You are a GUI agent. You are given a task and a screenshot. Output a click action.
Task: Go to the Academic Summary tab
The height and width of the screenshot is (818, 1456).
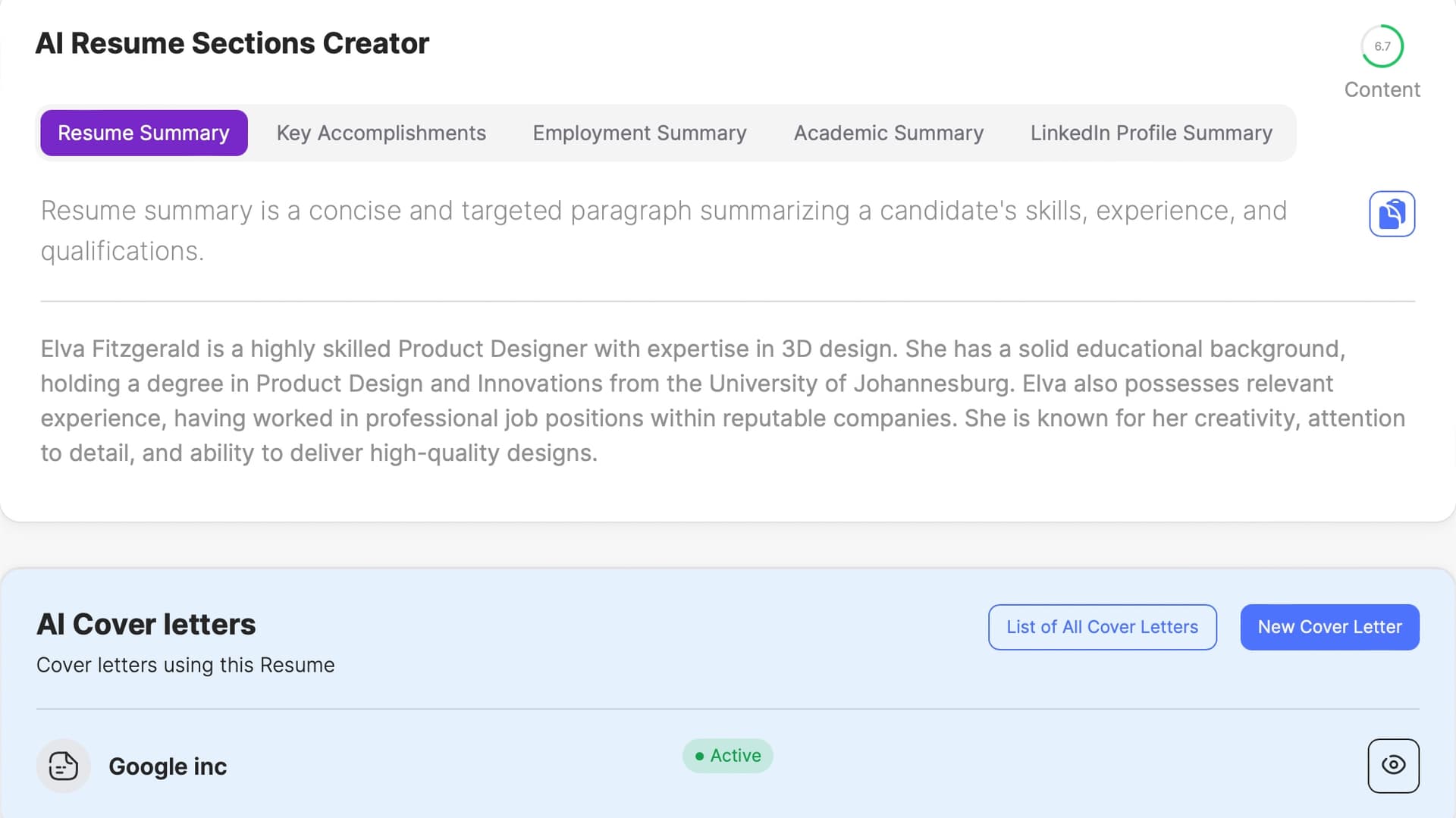click(888, 133)
